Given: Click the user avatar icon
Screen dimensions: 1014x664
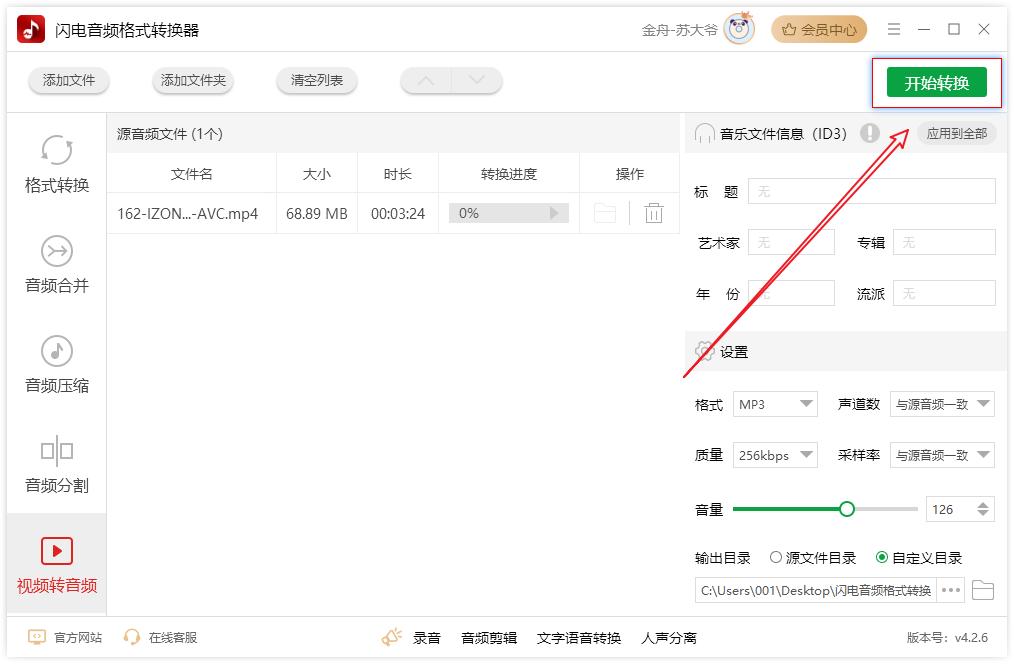Looking at the screenshot, I should click(x=740, y=30).
